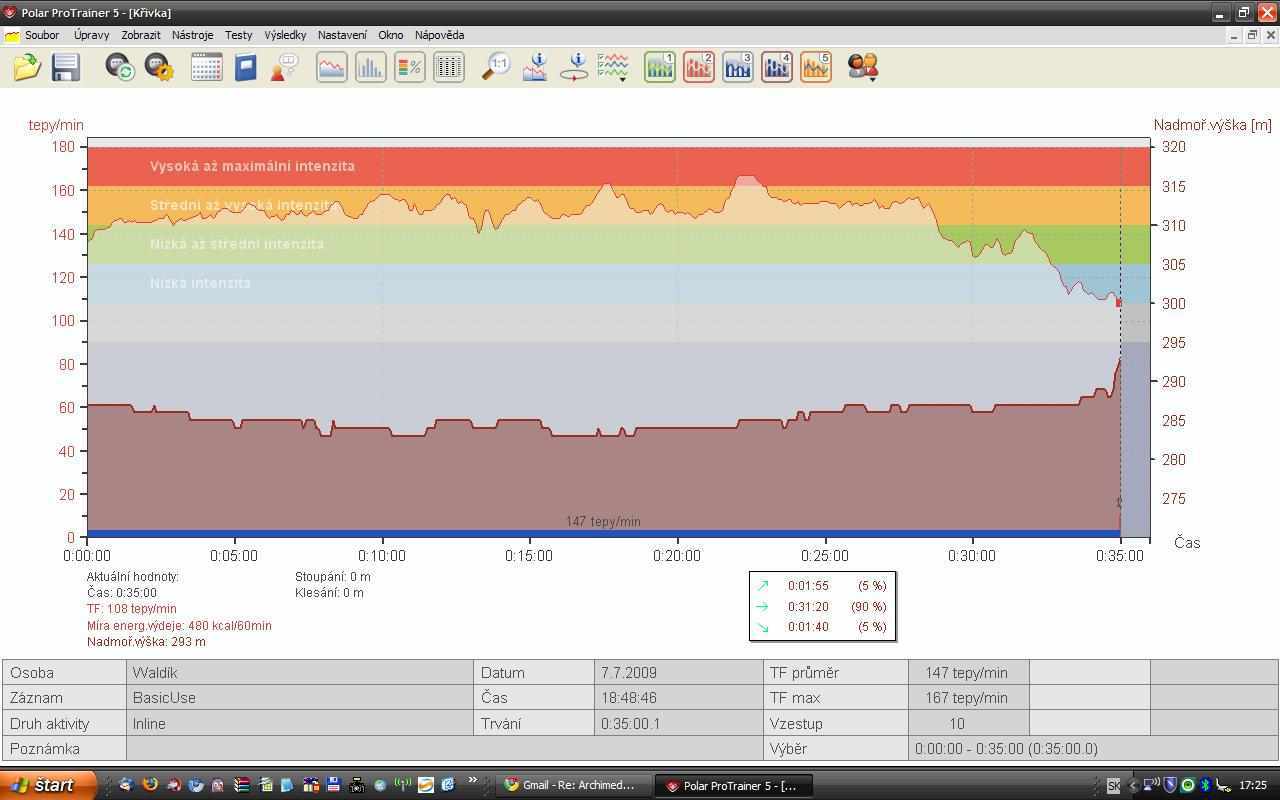
Task: Open a file with the folder icon
Action: pyautogui.click(x=27, y=67)
